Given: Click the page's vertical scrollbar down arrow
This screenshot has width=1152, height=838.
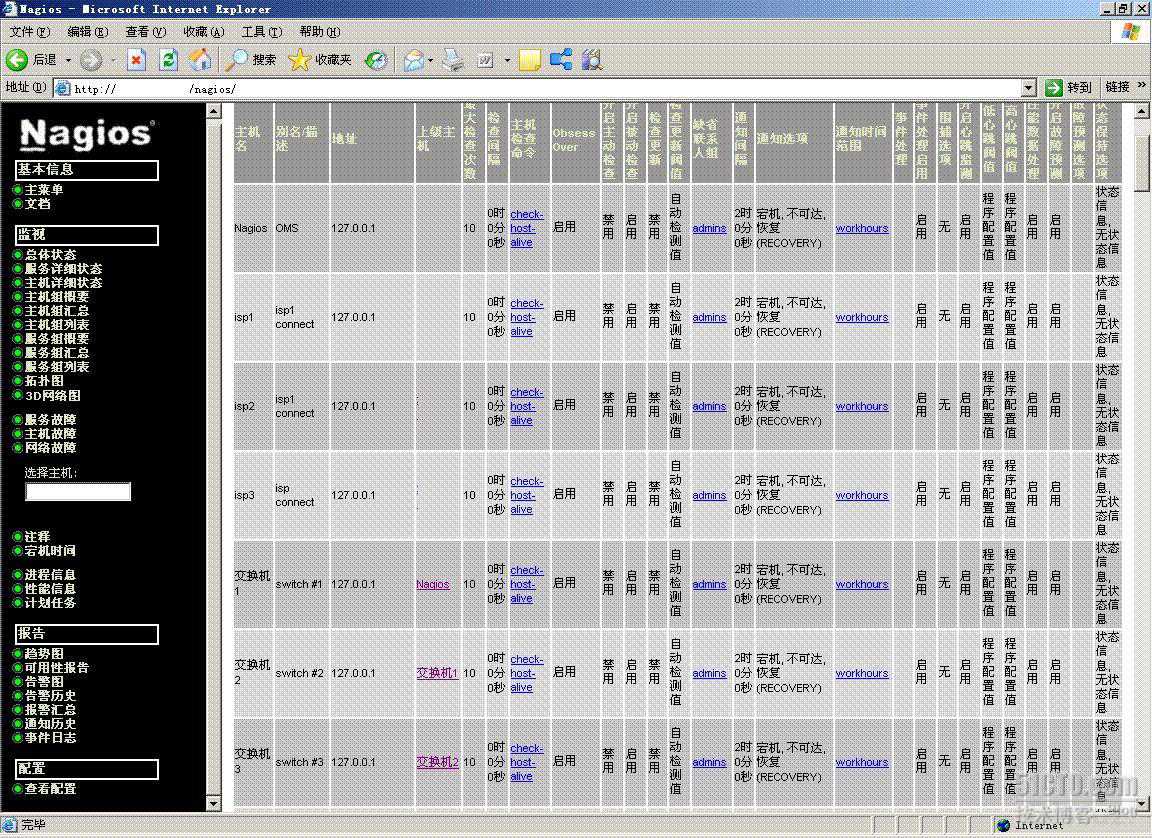Looking at the screenshot, I should tap(1143, 805).
